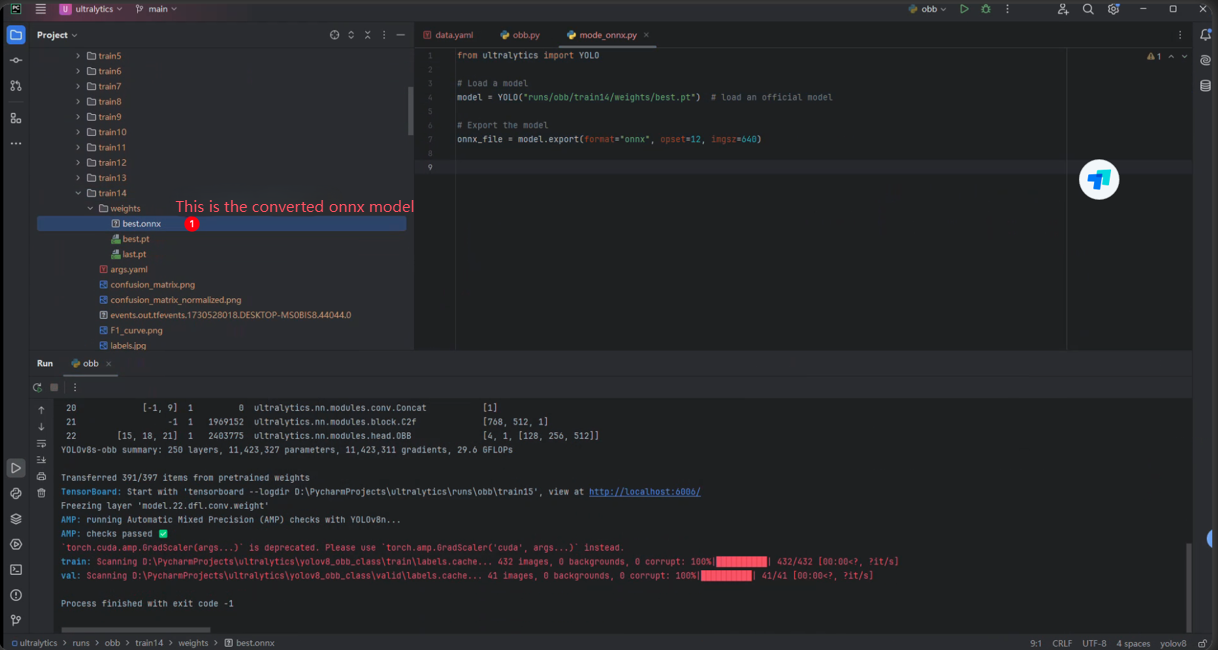Open the Database tool window
The width and height of the screenshot is (1218, 650).
pos(1205,86)
